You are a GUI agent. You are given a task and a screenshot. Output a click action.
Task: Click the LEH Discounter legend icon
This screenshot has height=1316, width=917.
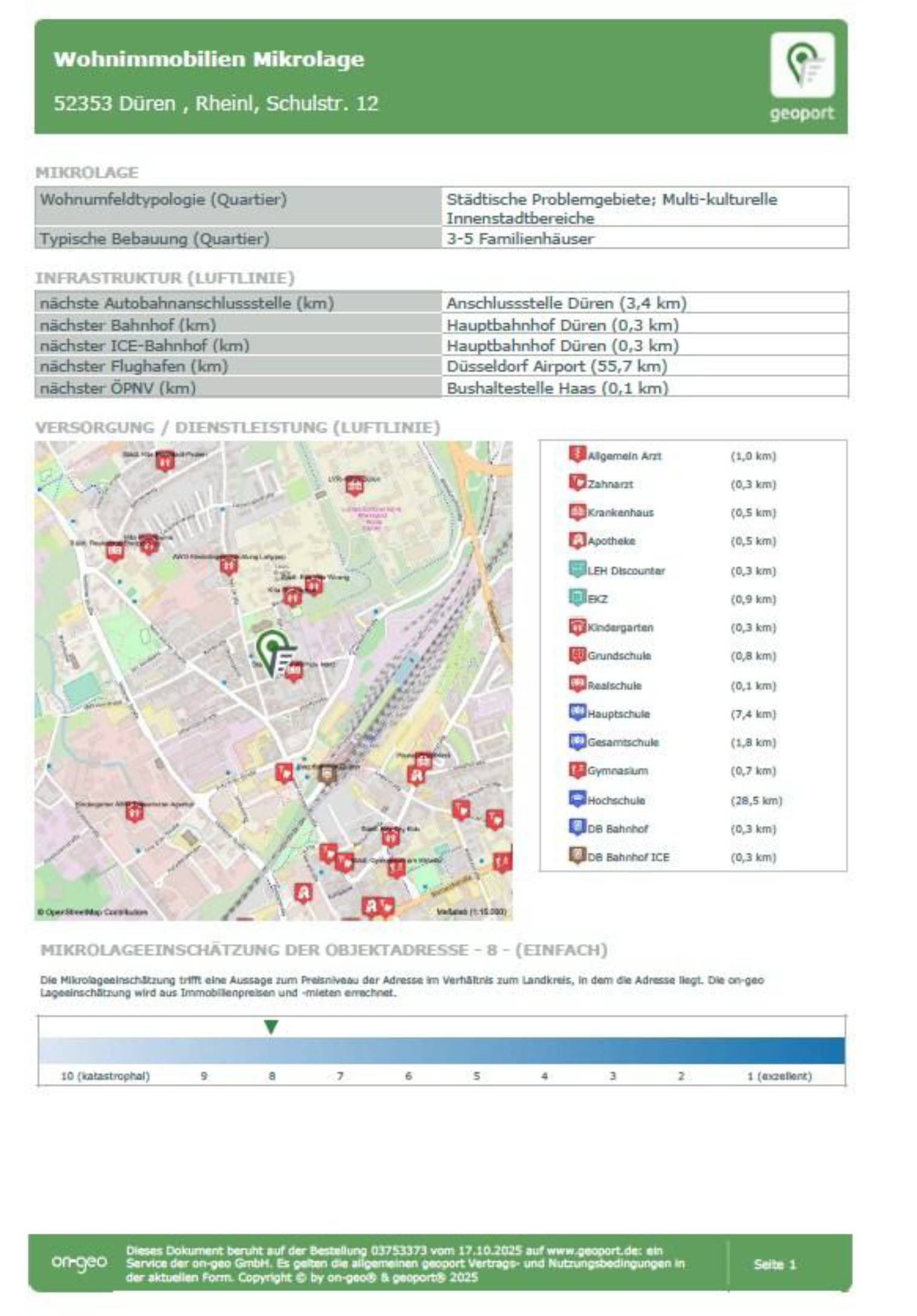(x=577, y=570)
